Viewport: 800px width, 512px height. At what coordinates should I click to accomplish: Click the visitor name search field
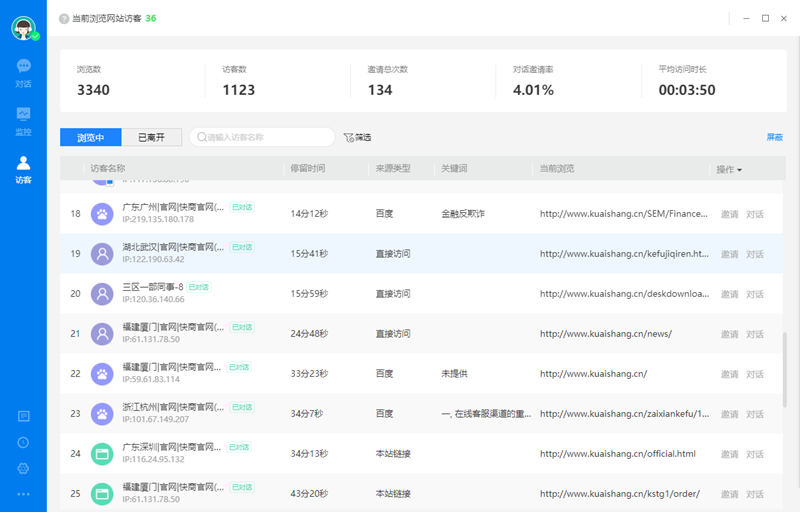tap(262, 138)
